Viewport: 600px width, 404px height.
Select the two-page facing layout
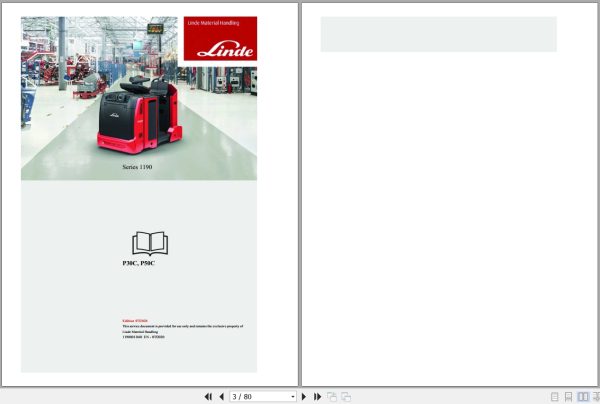[583, 397]
